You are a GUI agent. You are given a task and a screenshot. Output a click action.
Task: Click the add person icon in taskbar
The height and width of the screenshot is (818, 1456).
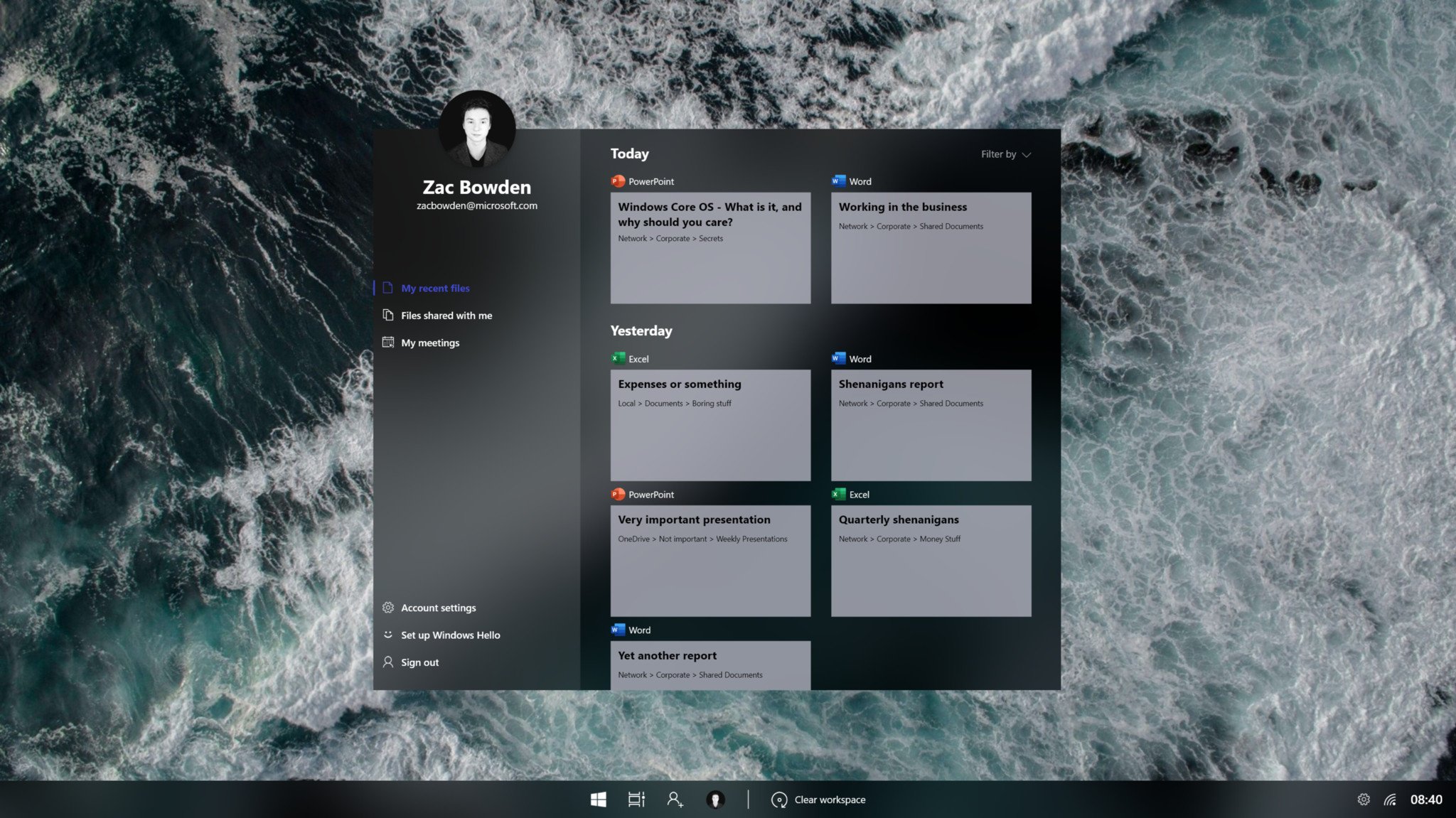675,800
